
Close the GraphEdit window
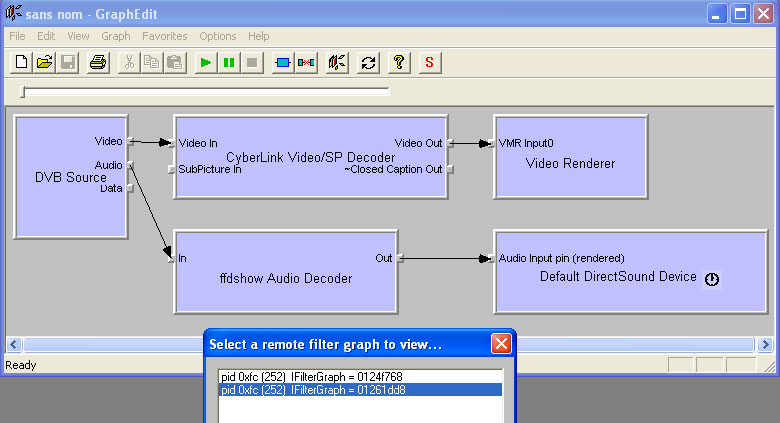tap(763, 14)
